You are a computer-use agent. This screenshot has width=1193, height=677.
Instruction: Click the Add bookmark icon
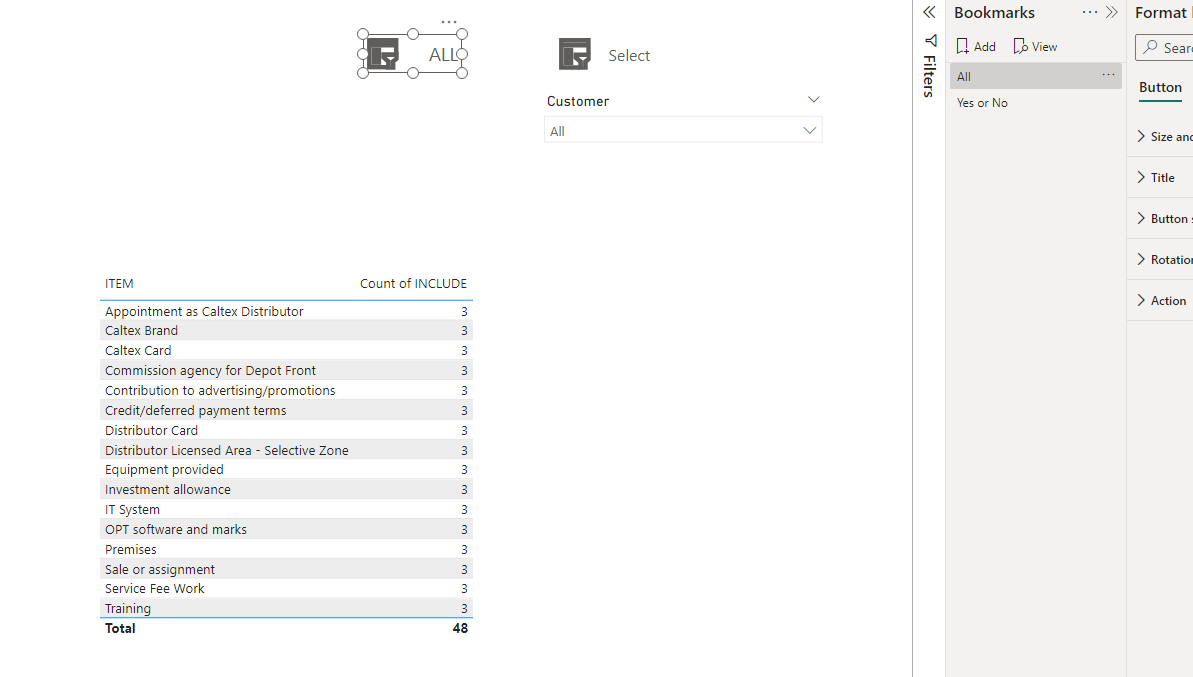tap(962, 46)
